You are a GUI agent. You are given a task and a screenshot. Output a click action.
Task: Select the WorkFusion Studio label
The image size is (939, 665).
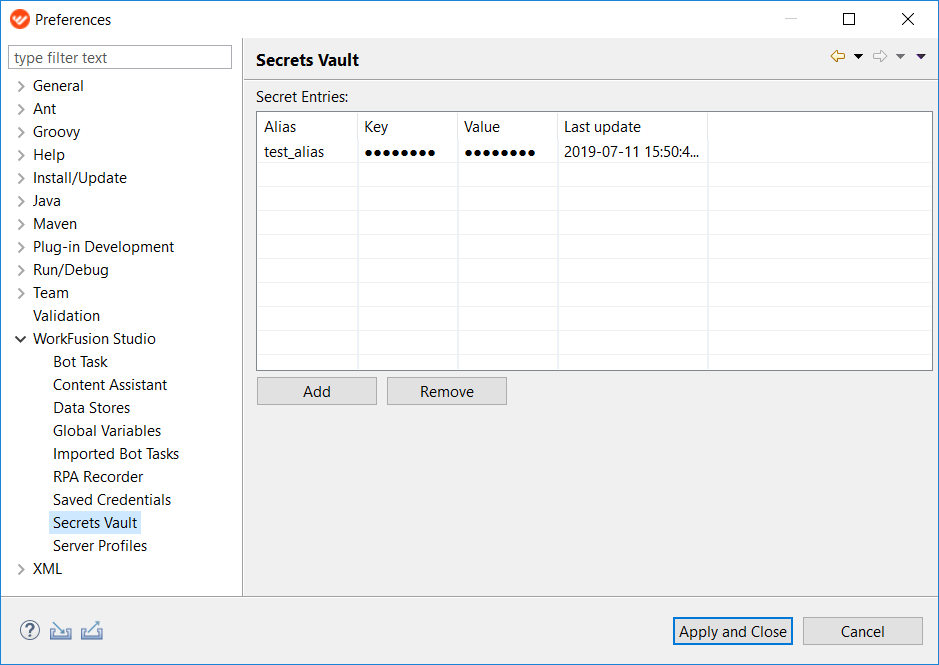(x=95, y=339)
